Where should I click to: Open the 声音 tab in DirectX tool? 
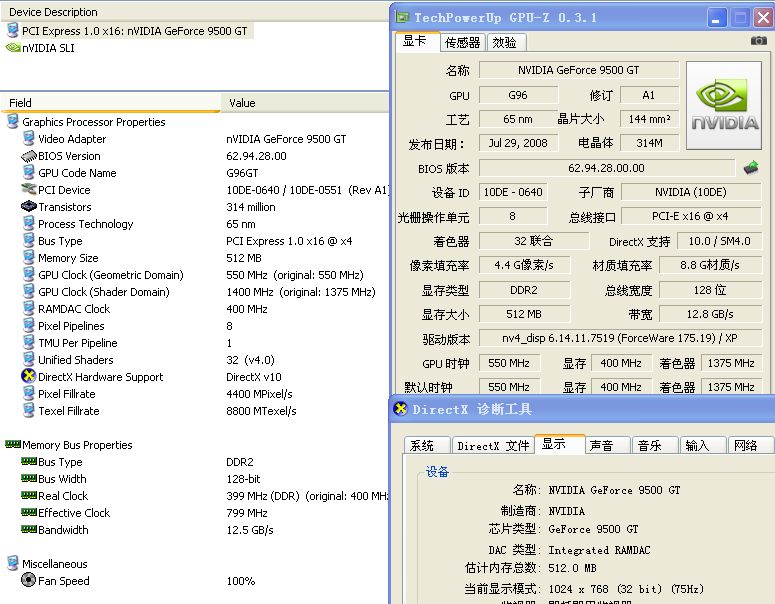(607, 445)
